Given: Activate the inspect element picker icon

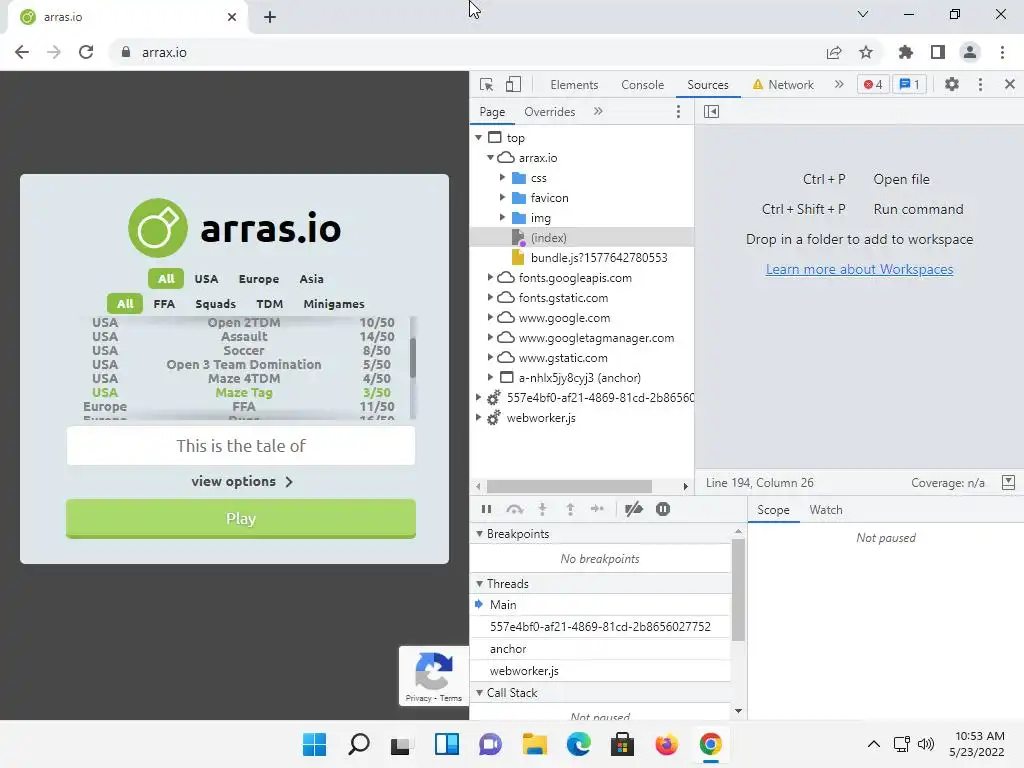Looking at the screenshot, I should [487, 85].
